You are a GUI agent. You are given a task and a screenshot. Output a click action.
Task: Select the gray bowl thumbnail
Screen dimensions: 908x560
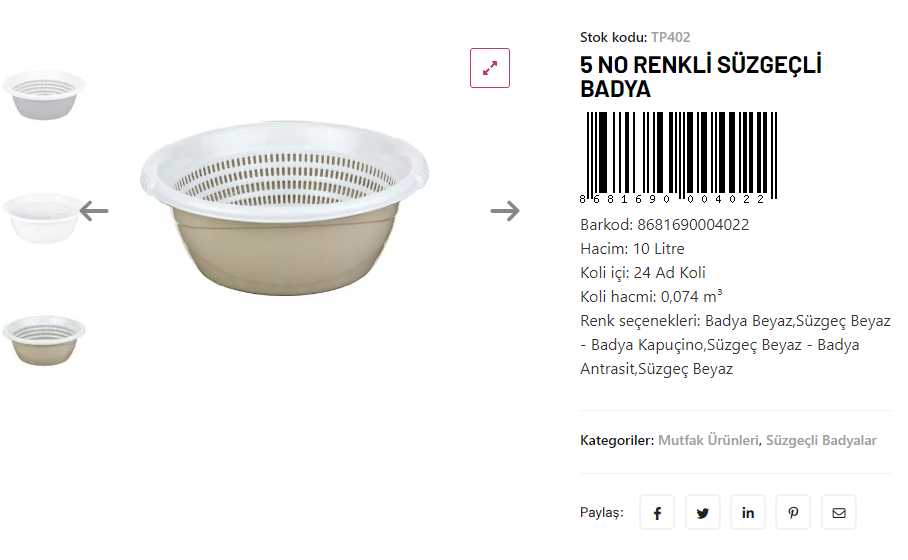(43, 94)
